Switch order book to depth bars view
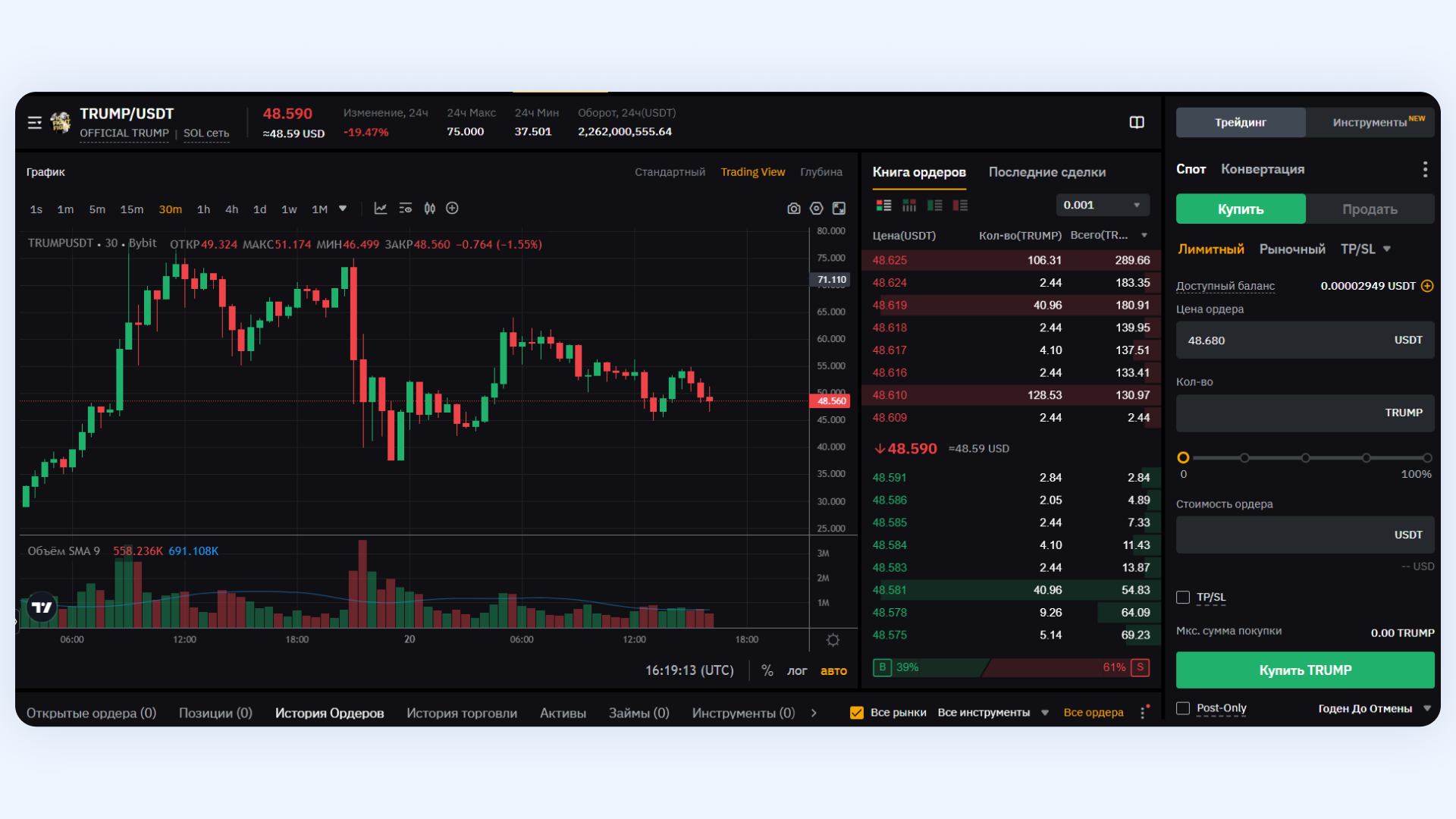The width and height of the screenshot is (1456, 819). pyautogui.click(x=909, y=206)
